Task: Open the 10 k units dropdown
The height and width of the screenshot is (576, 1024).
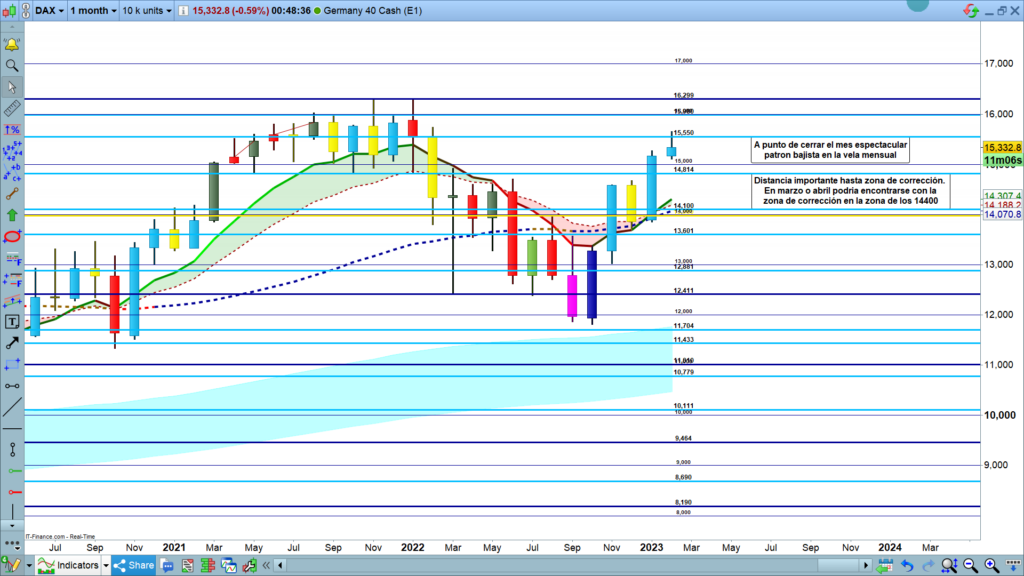Action: (x=148, y=11)
